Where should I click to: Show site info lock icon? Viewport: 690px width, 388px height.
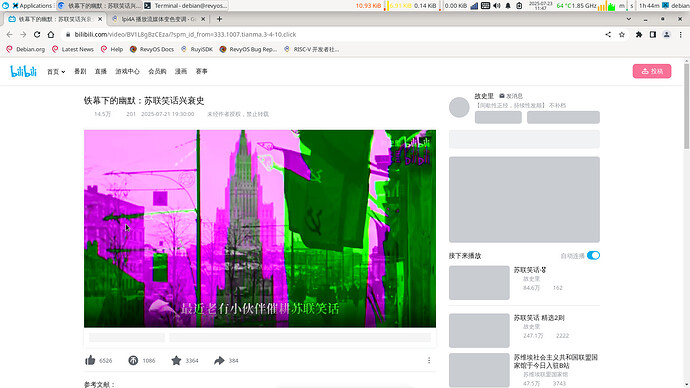[x=67, y=34]
